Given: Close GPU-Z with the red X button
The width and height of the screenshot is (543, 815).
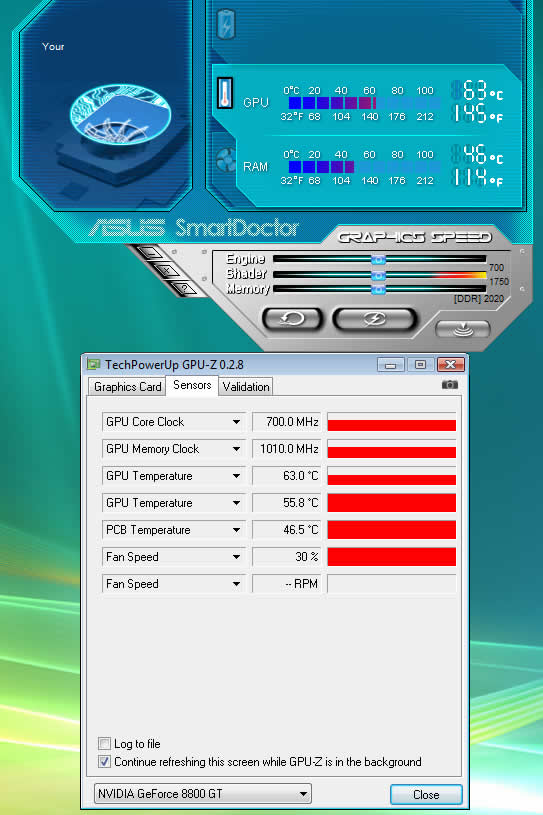Looking at the screenshot, I should (450, 365).
